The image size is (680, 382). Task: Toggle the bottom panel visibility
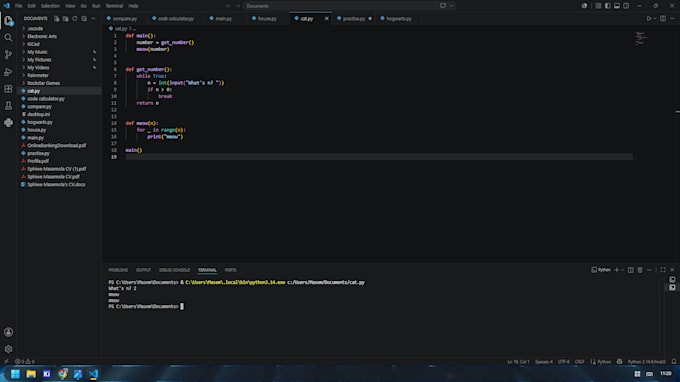pyautogui.click(x=617, y=6)
